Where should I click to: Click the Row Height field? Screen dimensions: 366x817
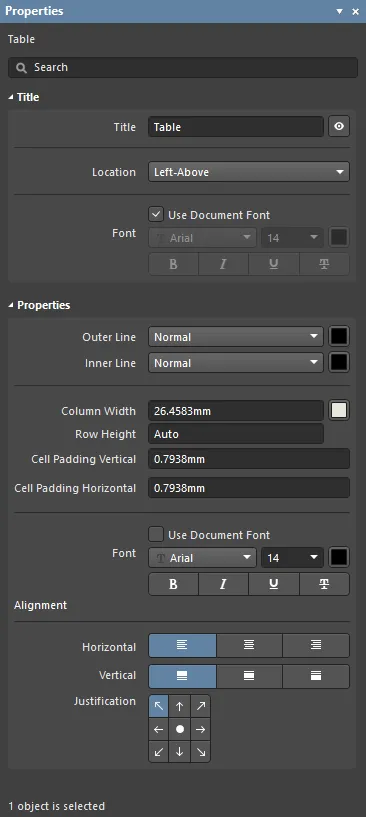(236, 434)
